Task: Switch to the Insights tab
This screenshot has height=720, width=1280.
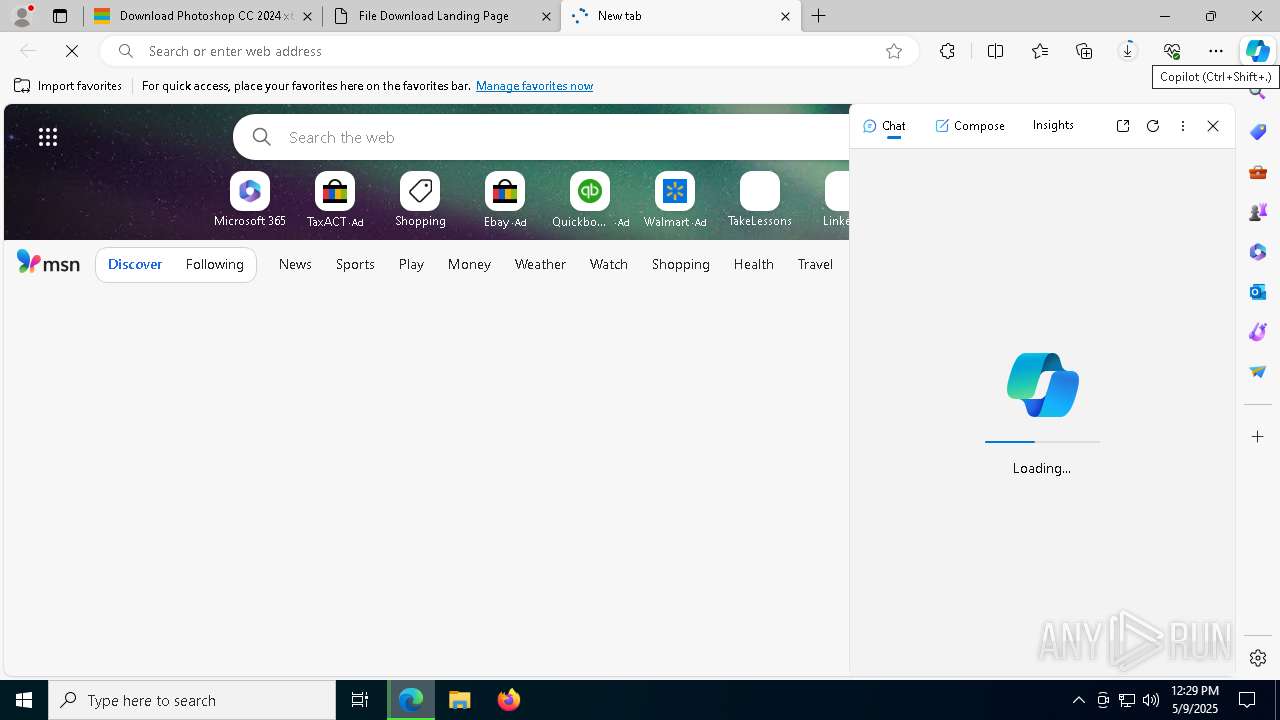Action: [x=1053, y=125]
